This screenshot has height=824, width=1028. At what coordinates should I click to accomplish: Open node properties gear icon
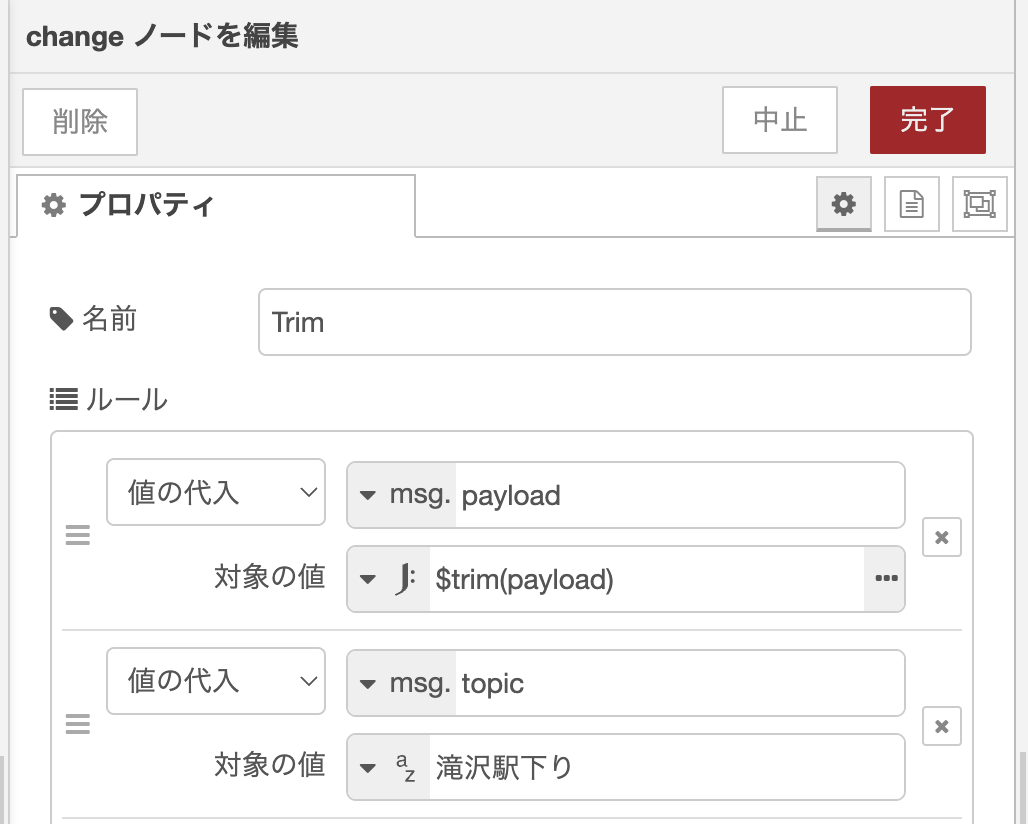tap(844, 204)
